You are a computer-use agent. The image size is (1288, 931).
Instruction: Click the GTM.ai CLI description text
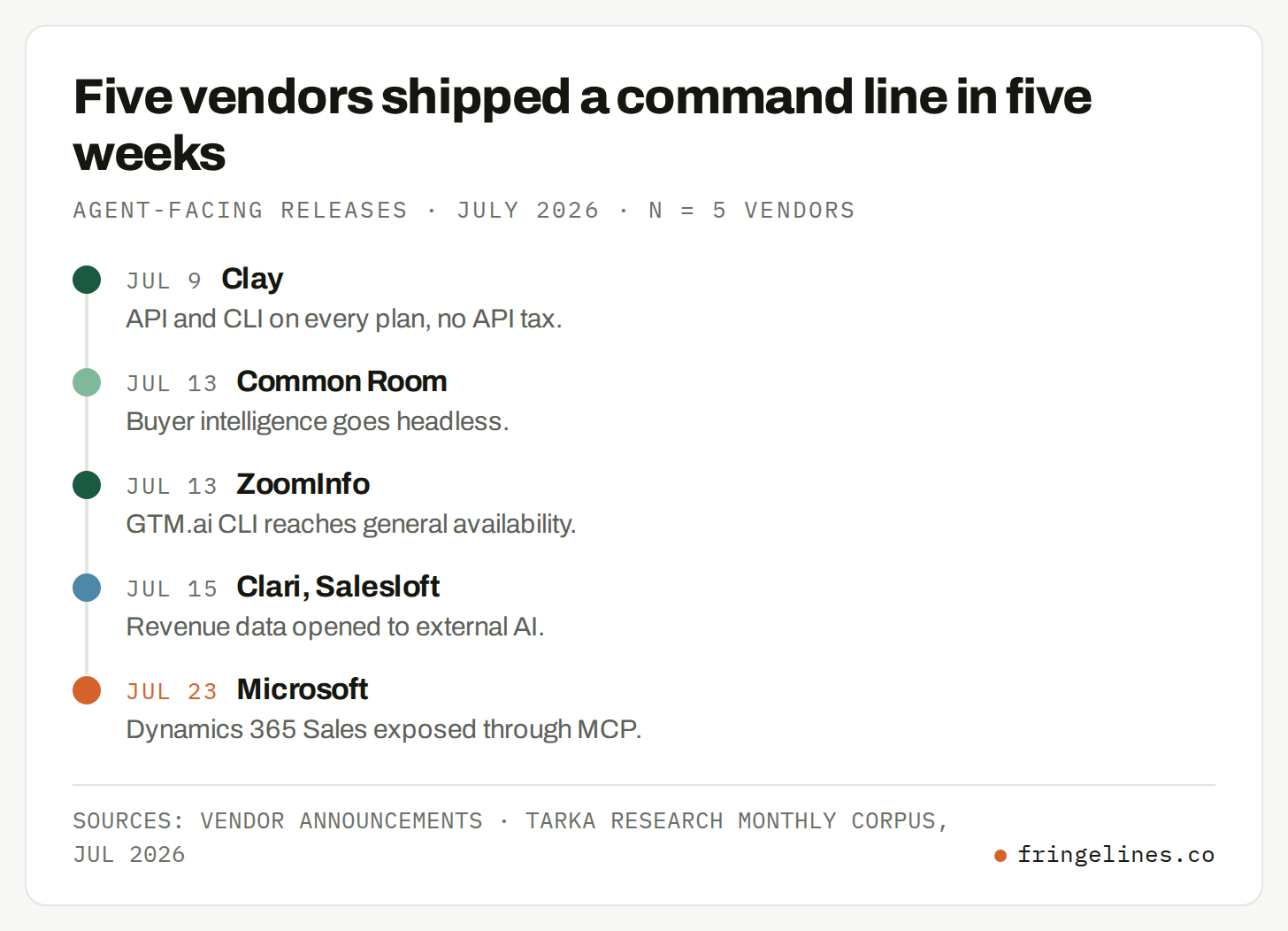pos(351,524)
